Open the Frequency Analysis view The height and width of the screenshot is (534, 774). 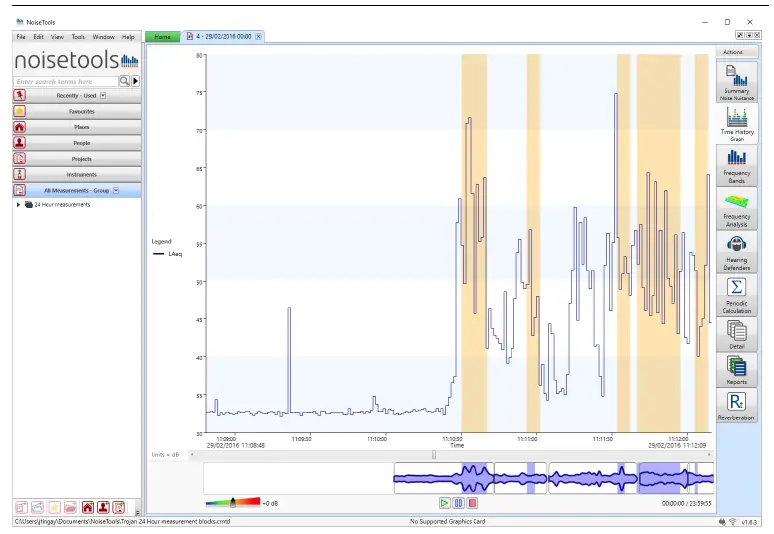click(x=736, y=208)
